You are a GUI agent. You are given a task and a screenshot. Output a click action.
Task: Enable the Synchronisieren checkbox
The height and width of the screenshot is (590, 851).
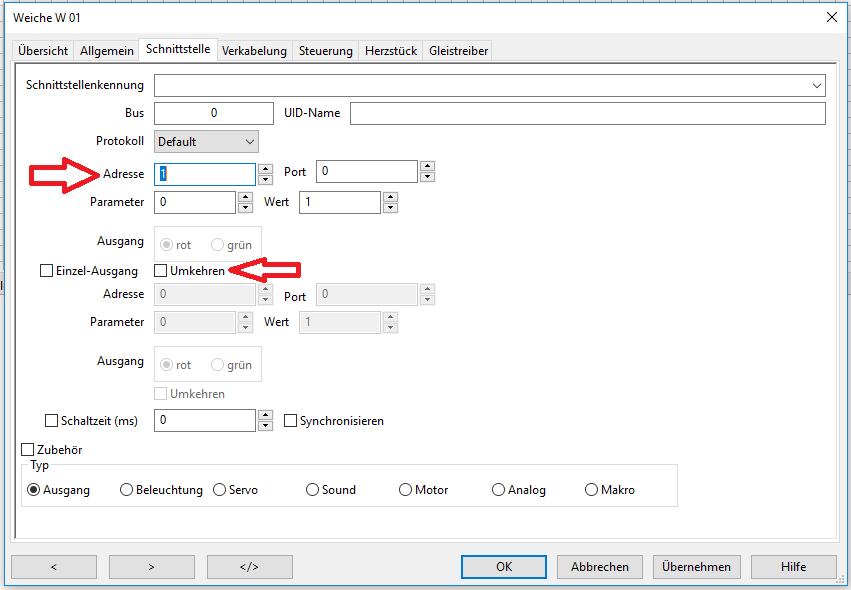coord(291,421)
